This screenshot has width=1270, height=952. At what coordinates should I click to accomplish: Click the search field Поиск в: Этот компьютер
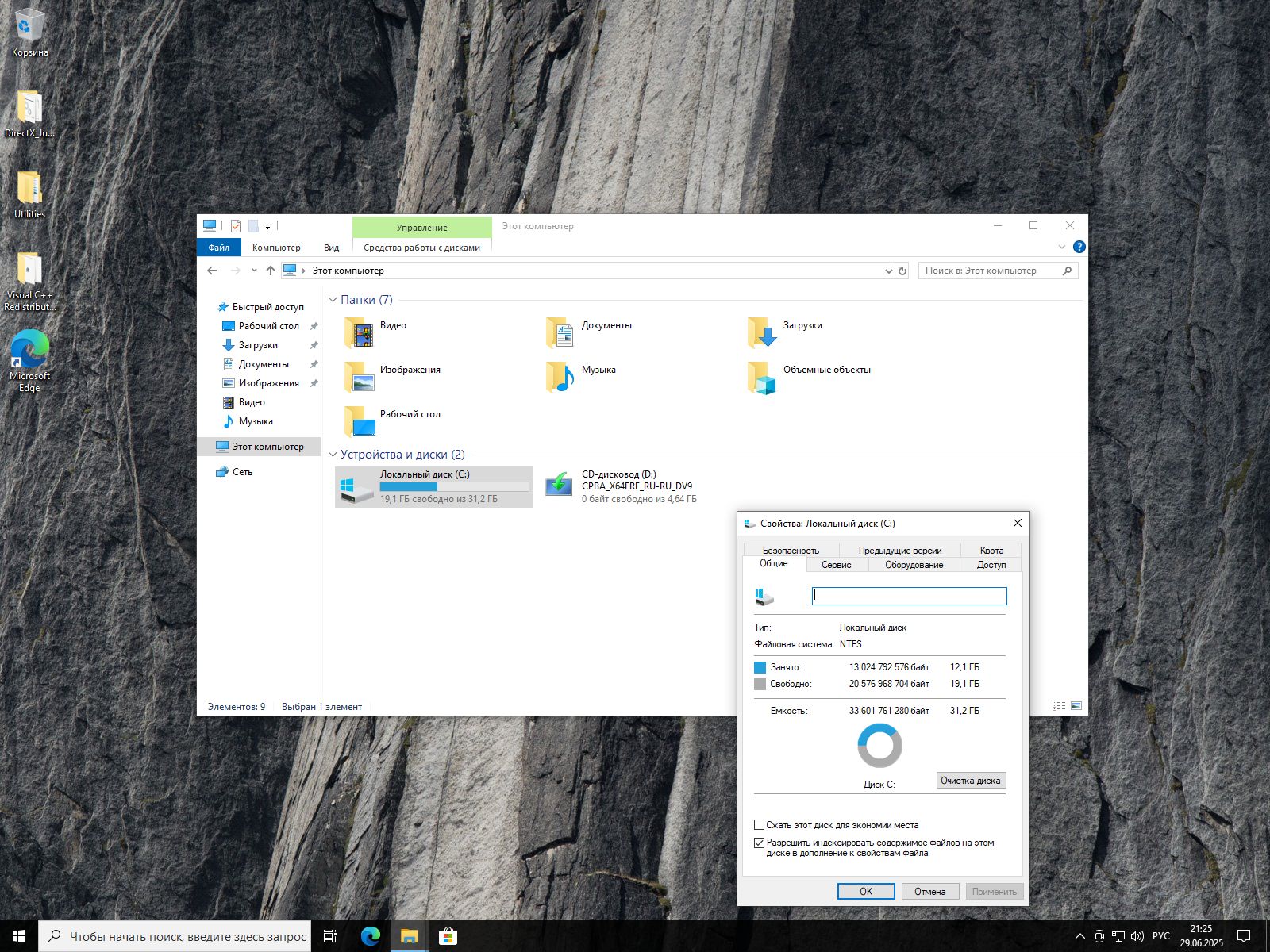[x=998, y=271]
